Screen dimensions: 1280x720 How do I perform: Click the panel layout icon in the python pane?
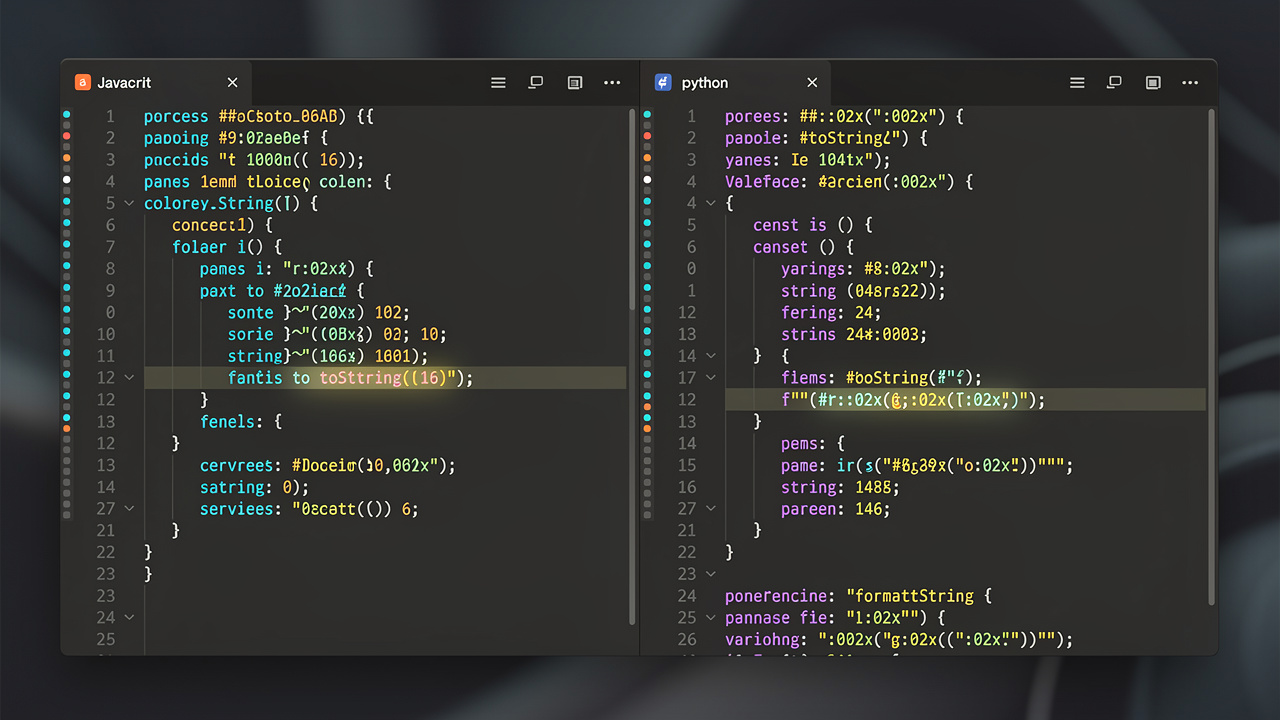(1153, 83)
